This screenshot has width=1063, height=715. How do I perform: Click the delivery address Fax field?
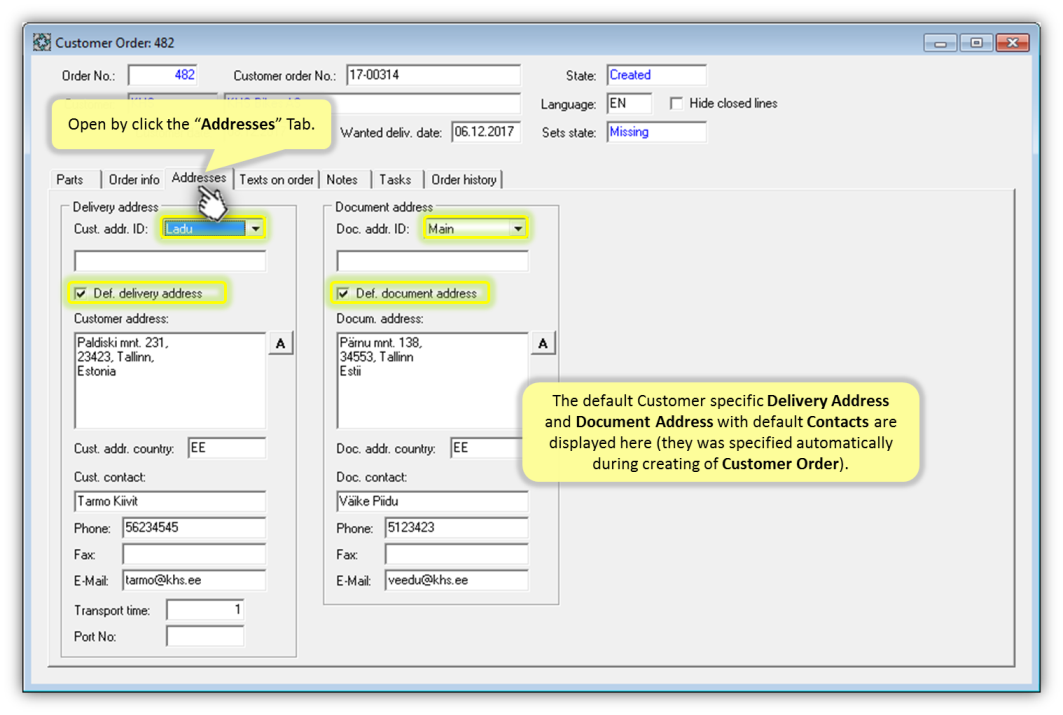click(194, 554)
